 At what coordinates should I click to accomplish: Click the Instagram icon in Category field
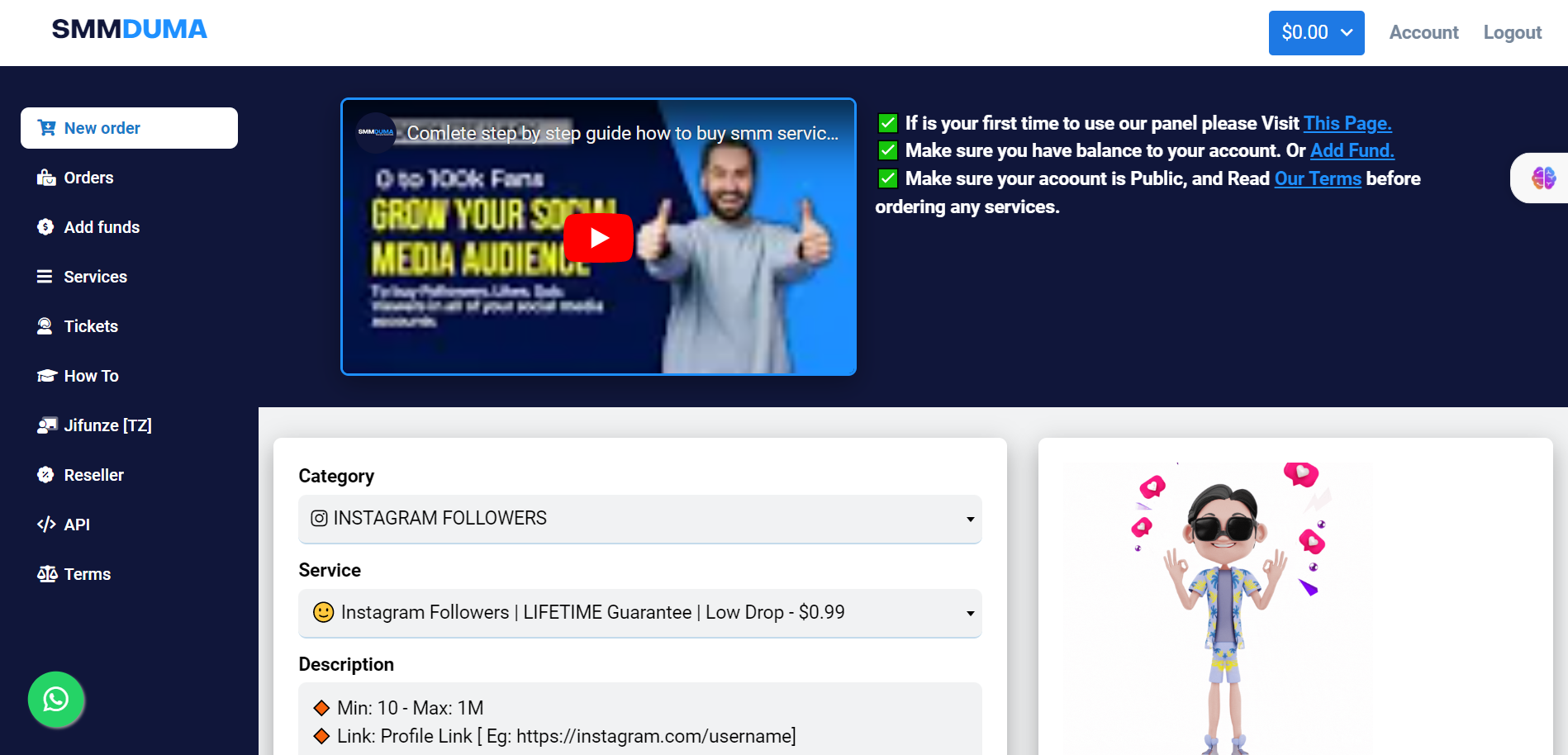319,518
